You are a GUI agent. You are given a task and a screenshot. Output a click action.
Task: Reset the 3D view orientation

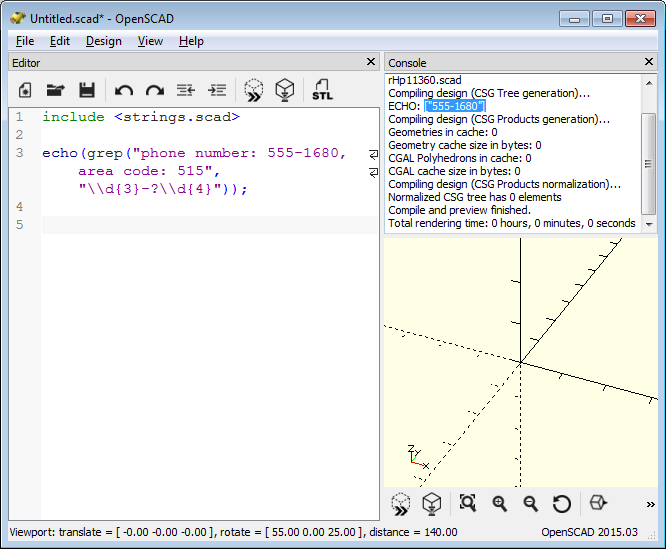[x=562, y=504]
